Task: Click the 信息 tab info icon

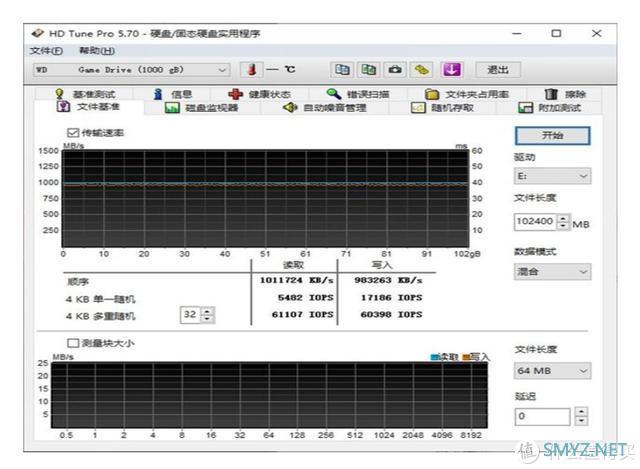Action: click(x=158, y=94)
